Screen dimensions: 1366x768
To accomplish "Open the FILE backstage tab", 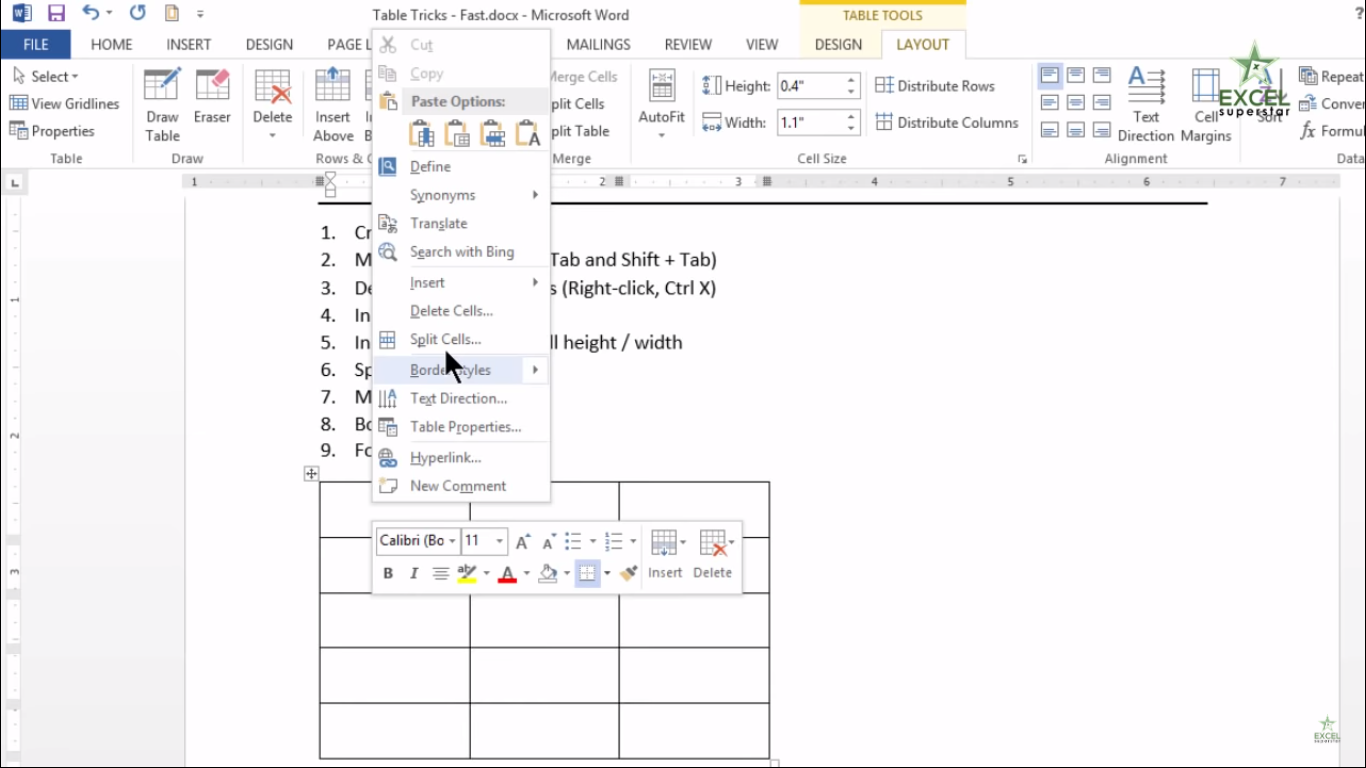I will pyautogui.click(x=36, y=44).
